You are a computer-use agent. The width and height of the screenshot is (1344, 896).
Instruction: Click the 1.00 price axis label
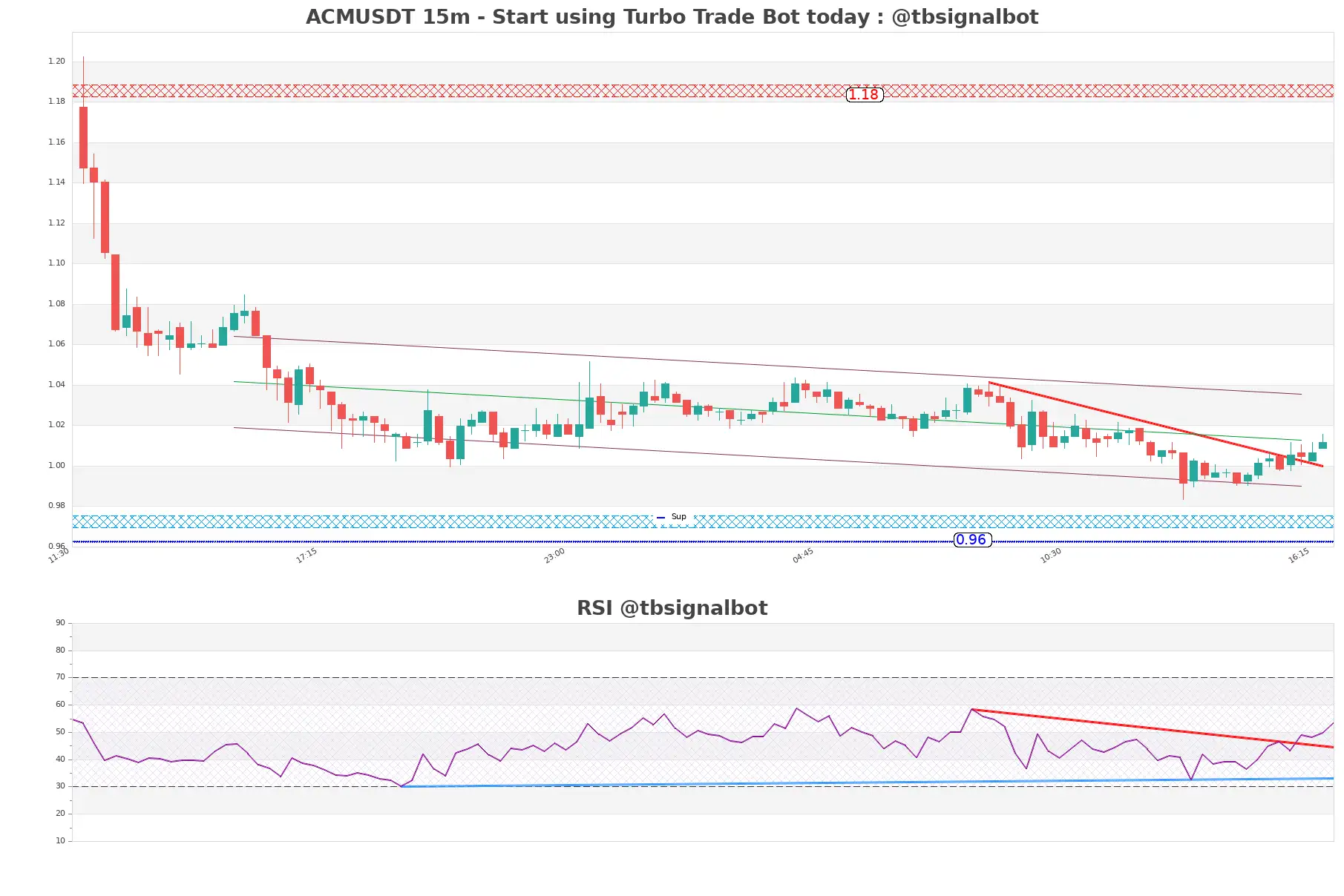click(56, 466)
